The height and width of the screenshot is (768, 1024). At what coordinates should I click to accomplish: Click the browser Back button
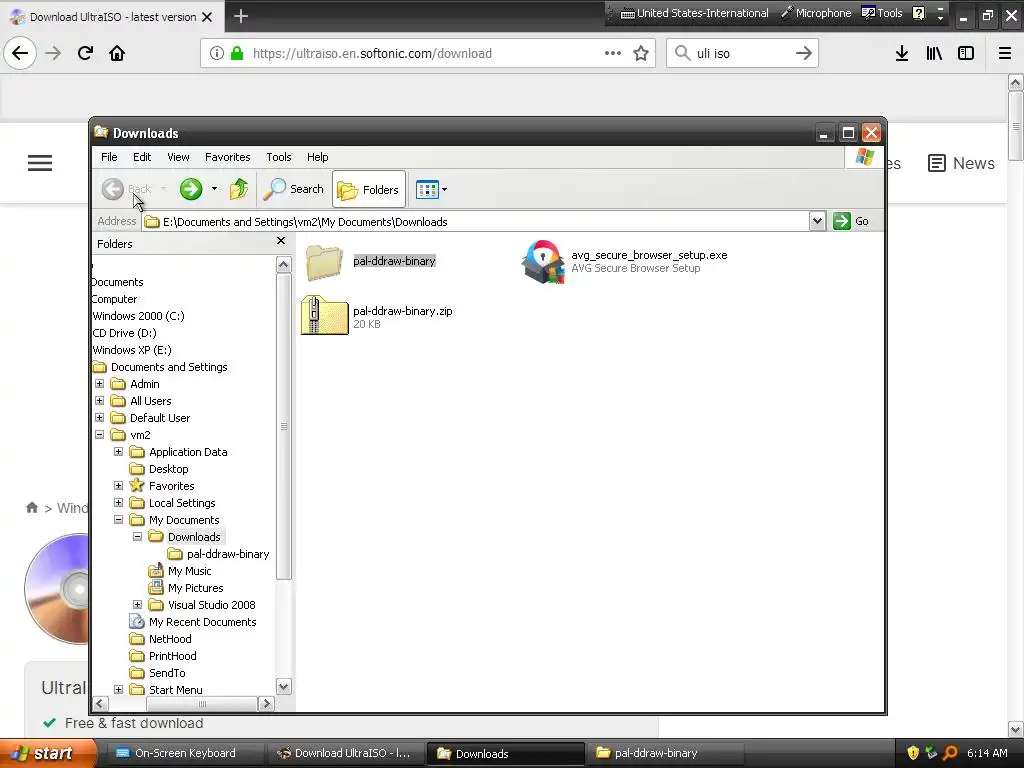(x=20, y=53)
